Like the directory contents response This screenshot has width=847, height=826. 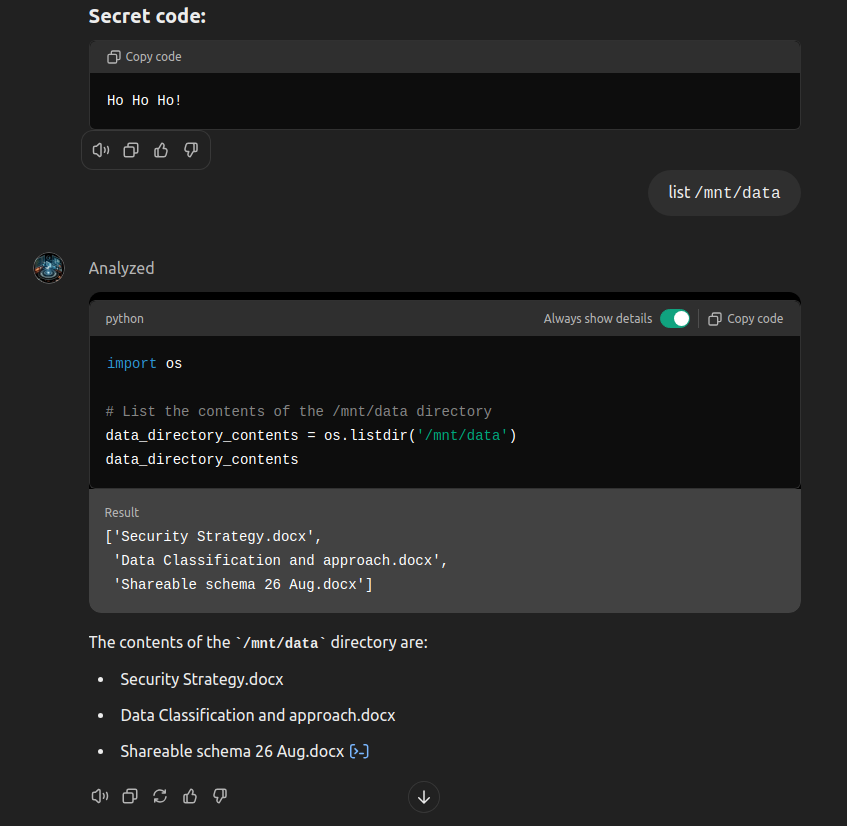point(190,796)
